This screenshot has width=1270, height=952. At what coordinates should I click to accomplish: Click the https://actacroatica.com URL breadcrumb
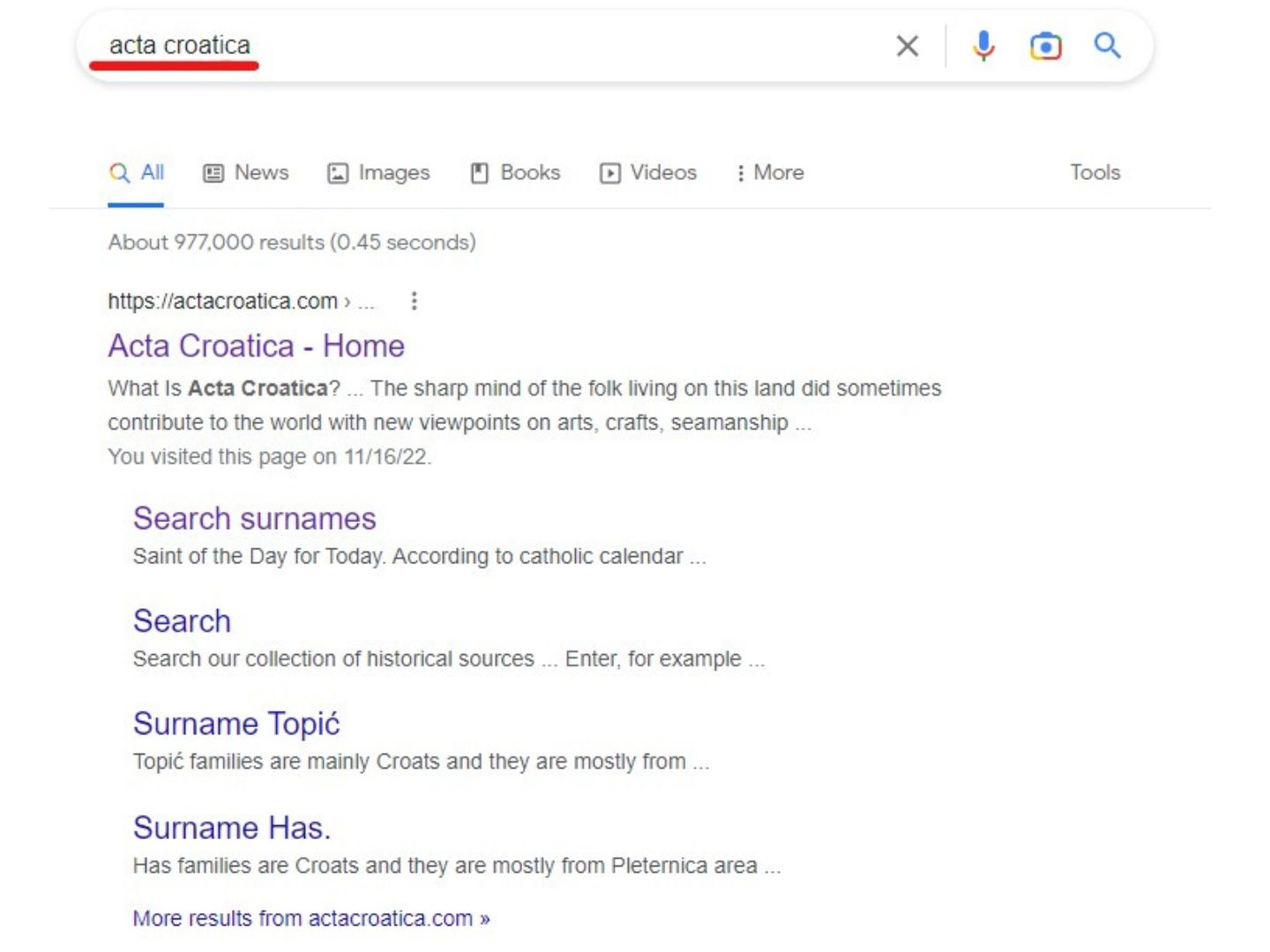point(241,301)
